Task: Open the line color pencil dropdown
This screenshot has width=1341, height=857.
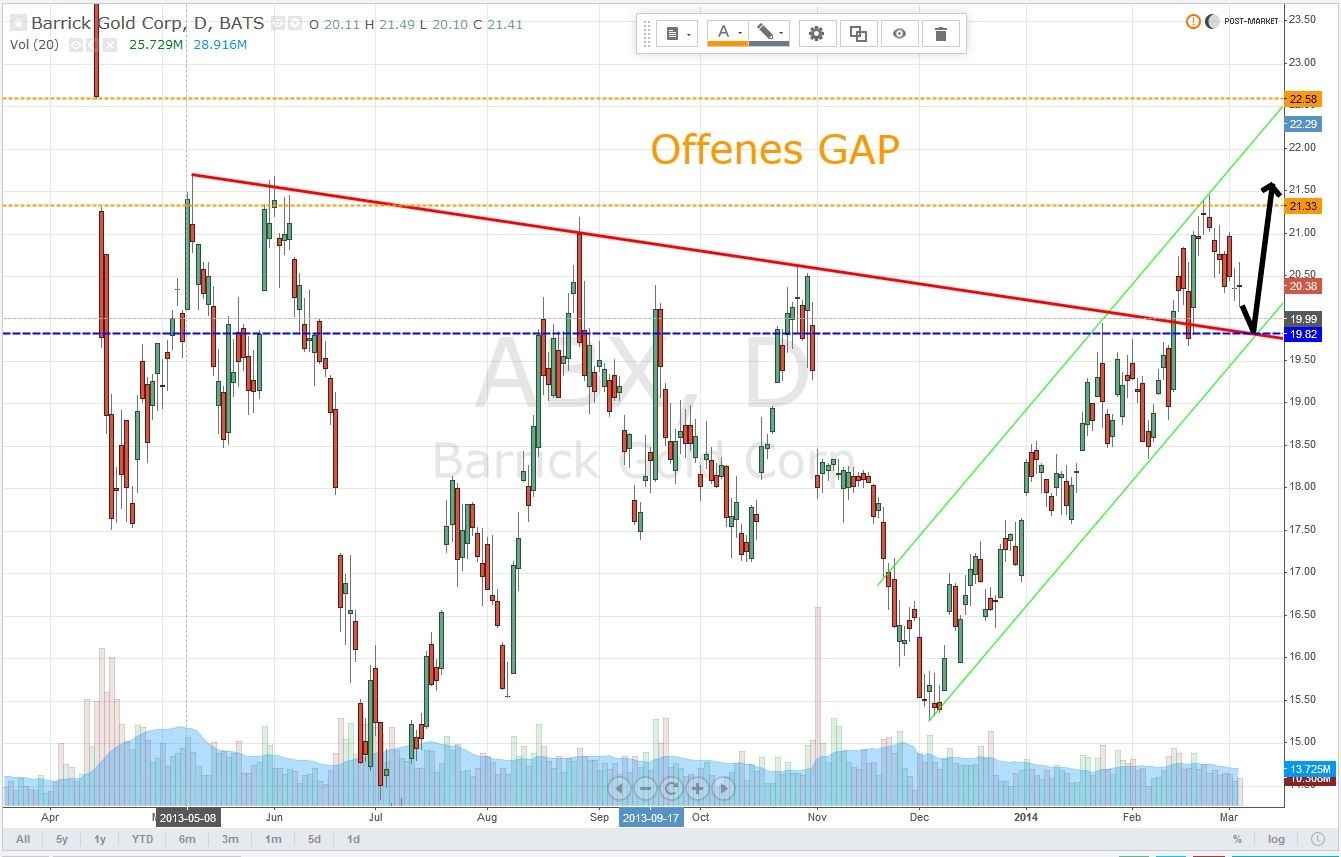Action: [x=768, y=34]
